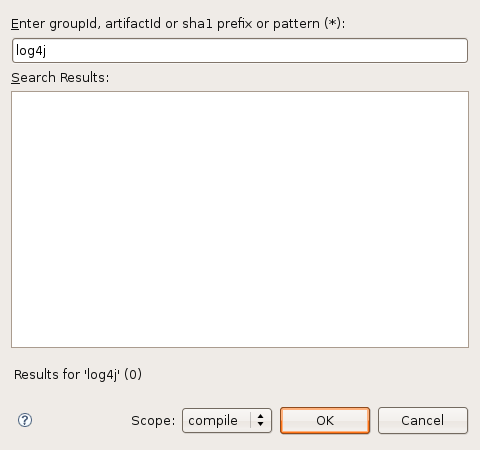Click the 'Search Results:' label

[60, 77]
